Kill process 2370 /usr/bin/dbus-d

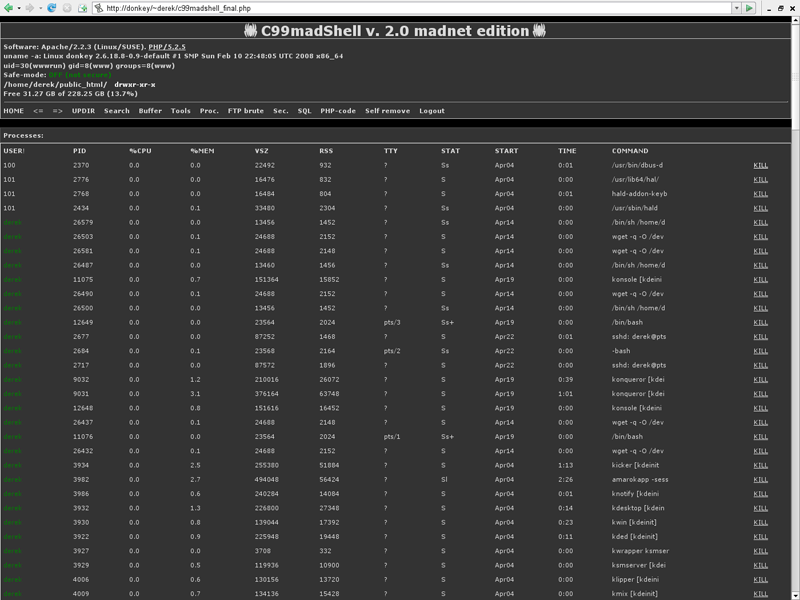point(761,165)
